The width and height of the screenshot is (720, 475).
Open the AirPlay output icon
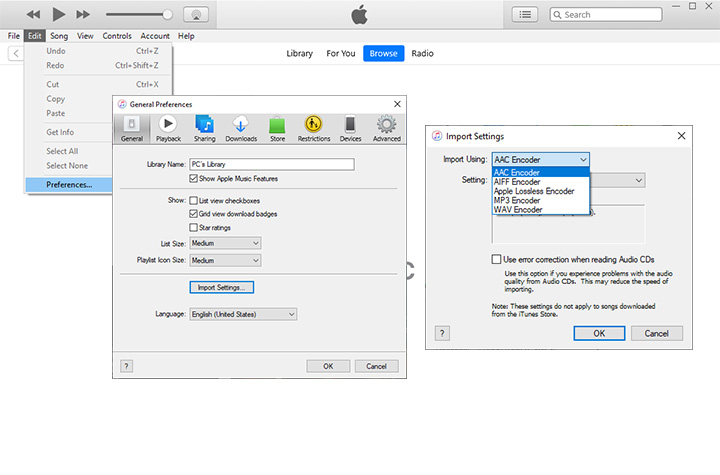point(196,15)
